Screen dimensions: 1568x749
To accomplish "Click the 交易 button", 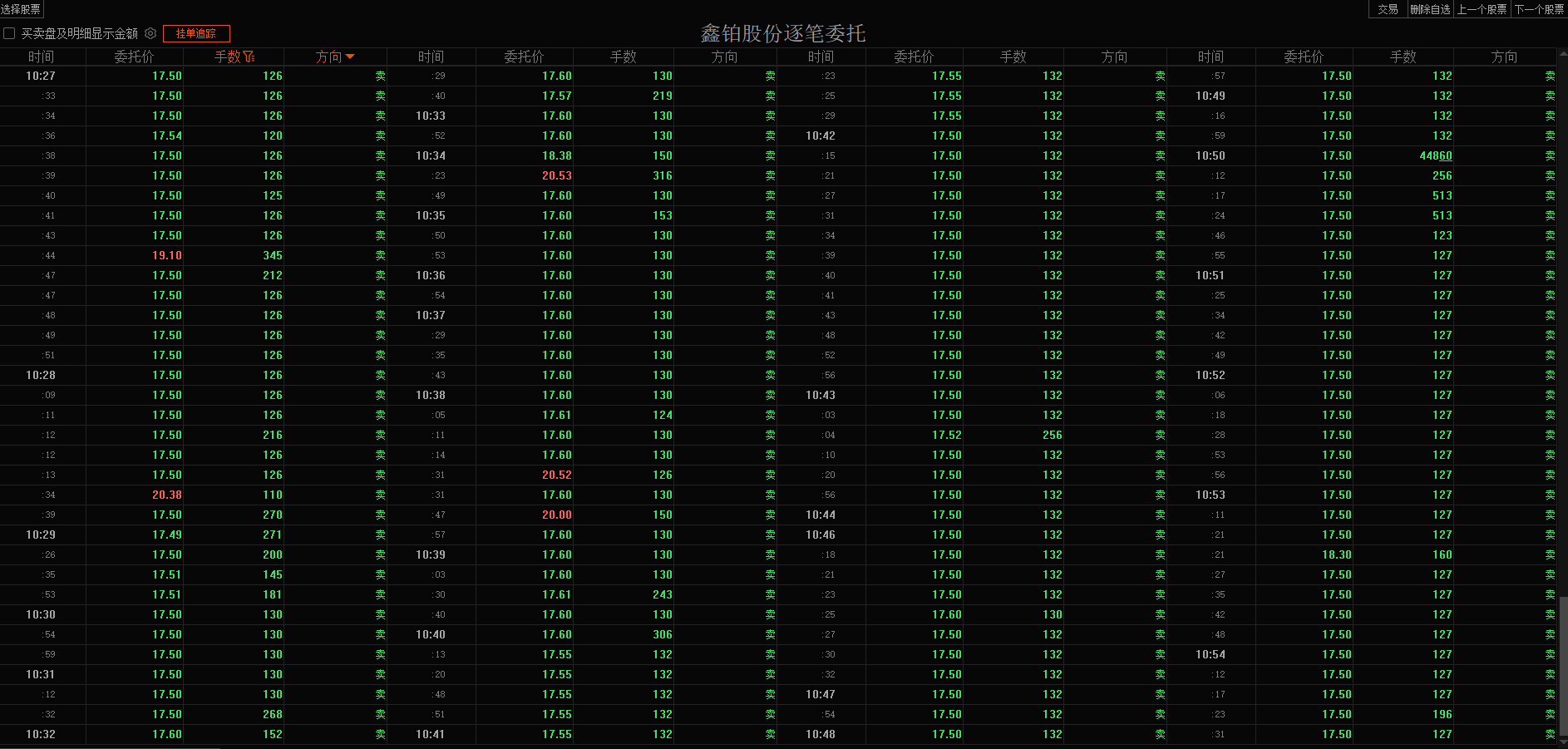I will (1388, 9).
